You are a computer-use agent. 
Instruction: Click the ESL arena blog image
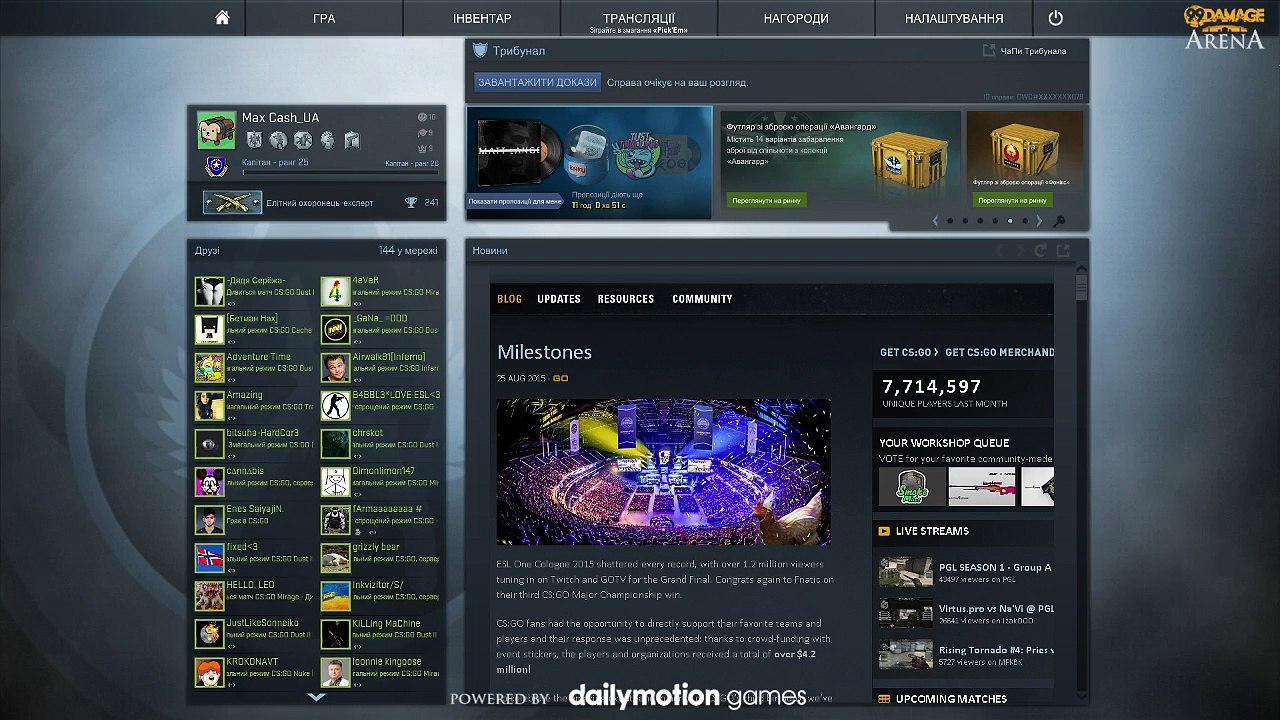[x=663, y=472]
